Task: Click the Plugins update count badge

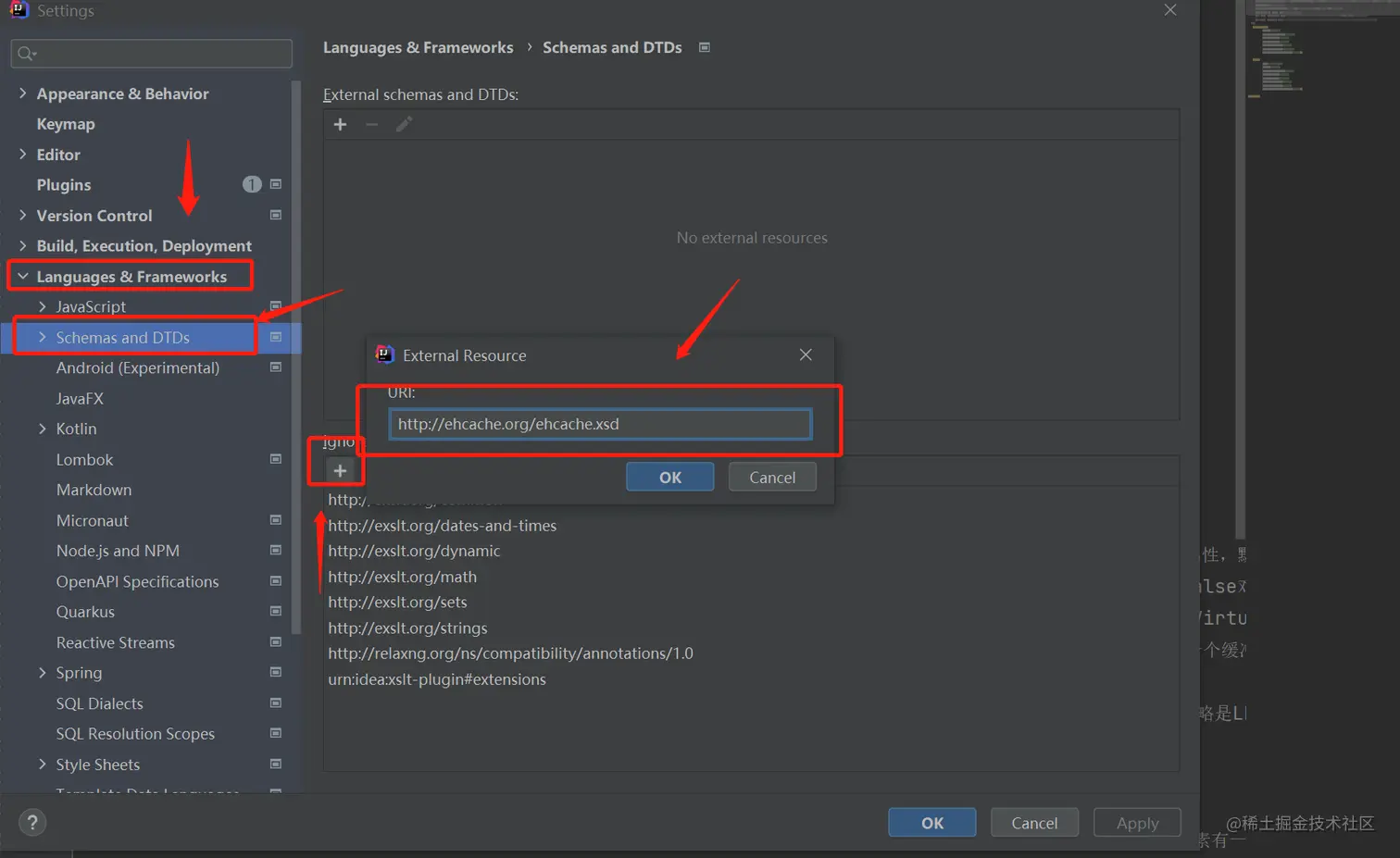Action: pyautogui.click(x=252, y=184)
